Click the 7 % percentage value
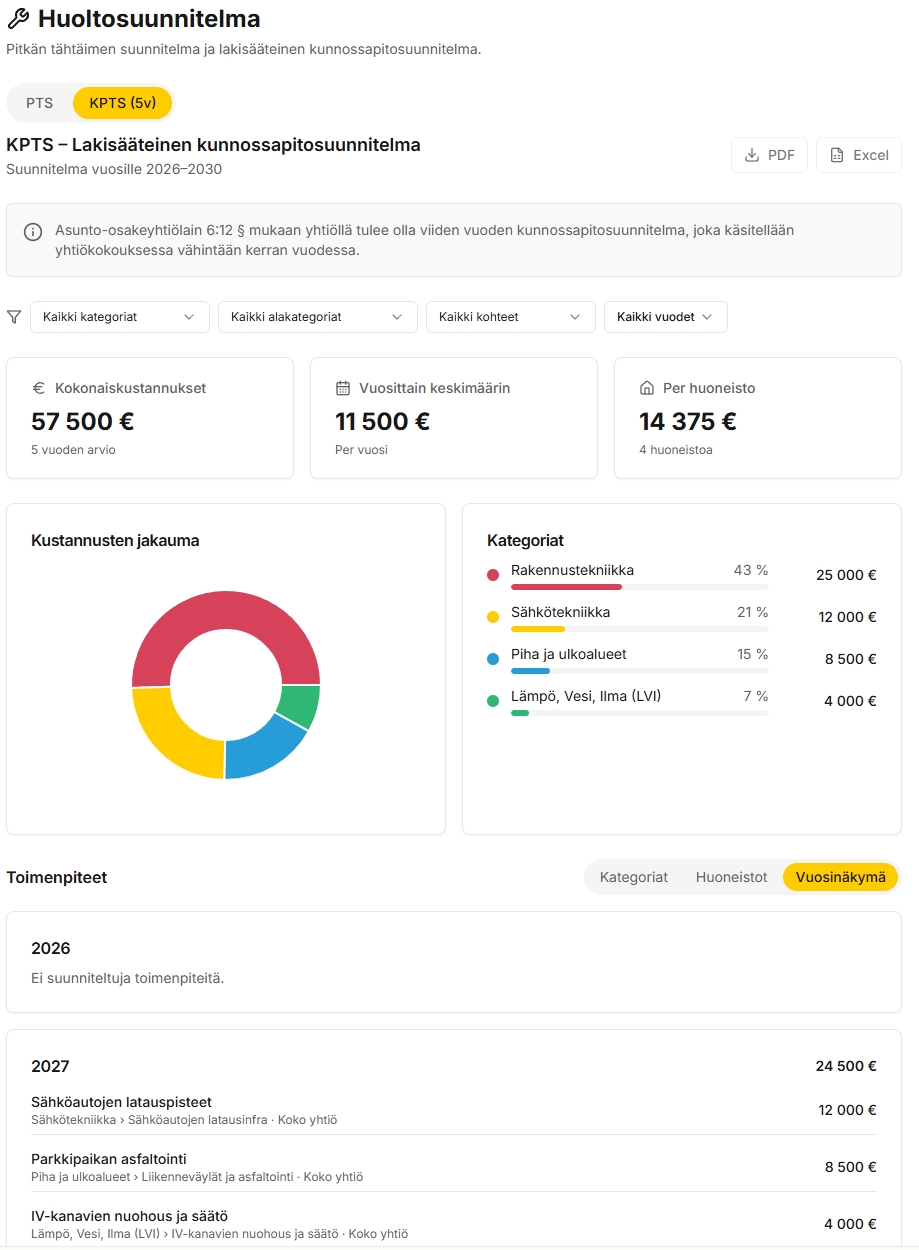The image size is (919, 1250). click(x=756, y=696)
